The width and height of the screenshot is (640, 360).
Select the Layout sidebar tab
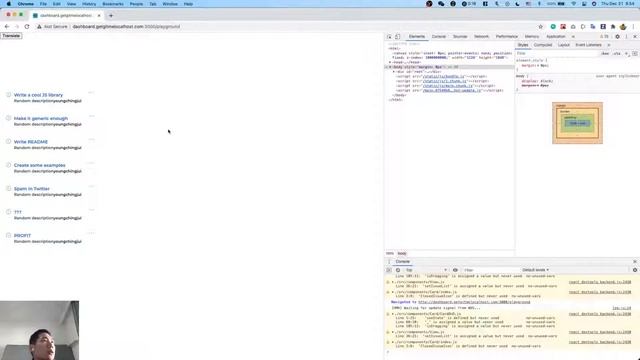click(x=564, y=45)
